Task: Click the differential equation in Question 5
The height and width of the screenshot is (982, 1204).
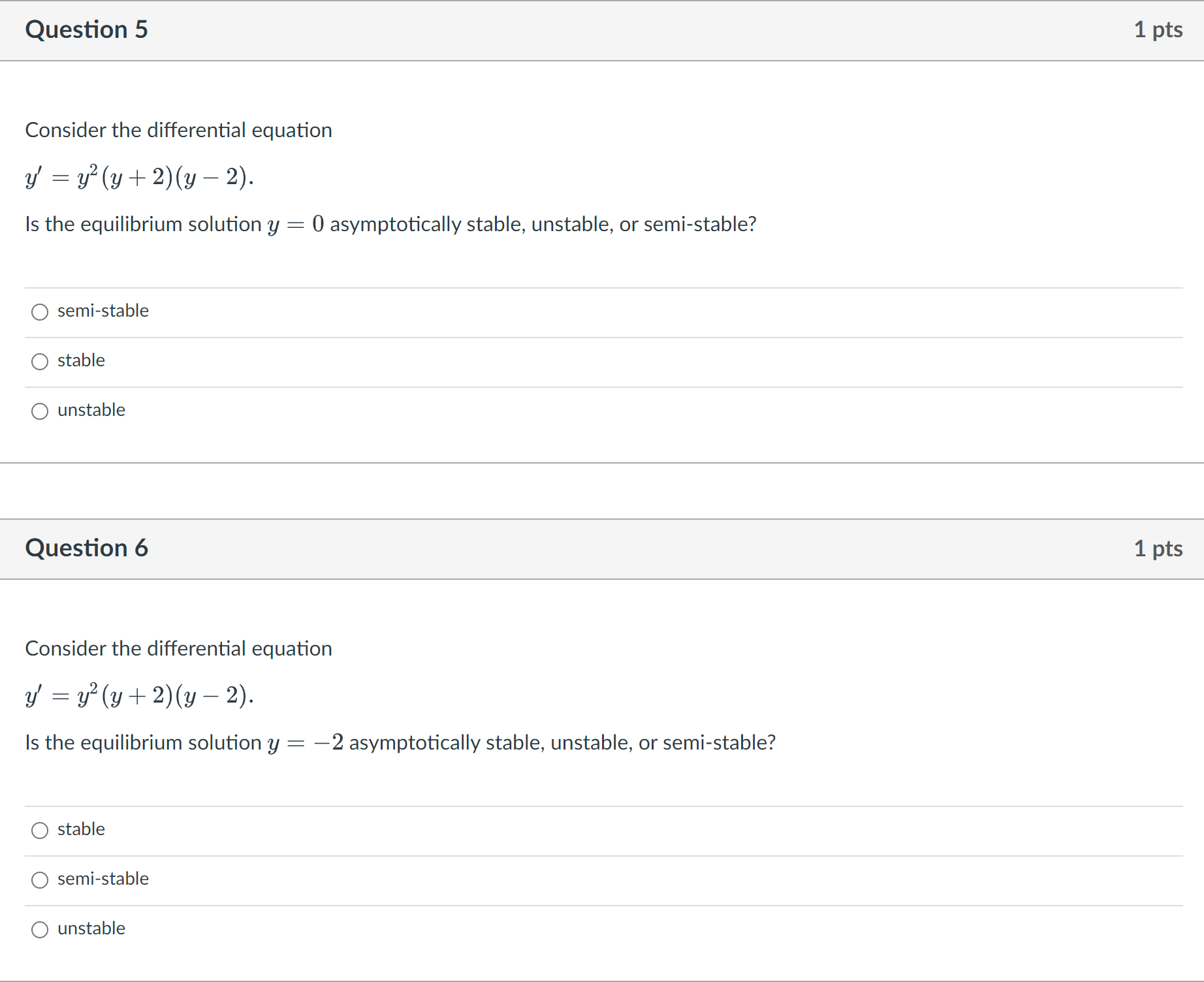Action: pos(139,176)
